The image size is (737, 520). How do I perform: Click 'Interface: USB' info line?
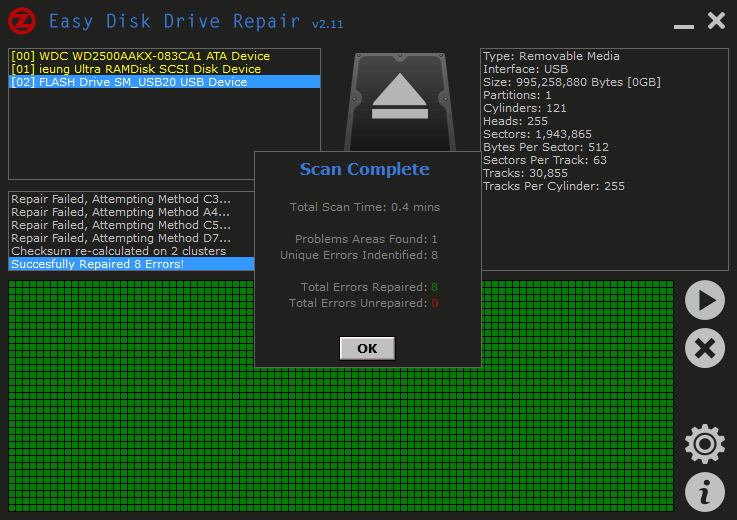(x=525, y=69)
